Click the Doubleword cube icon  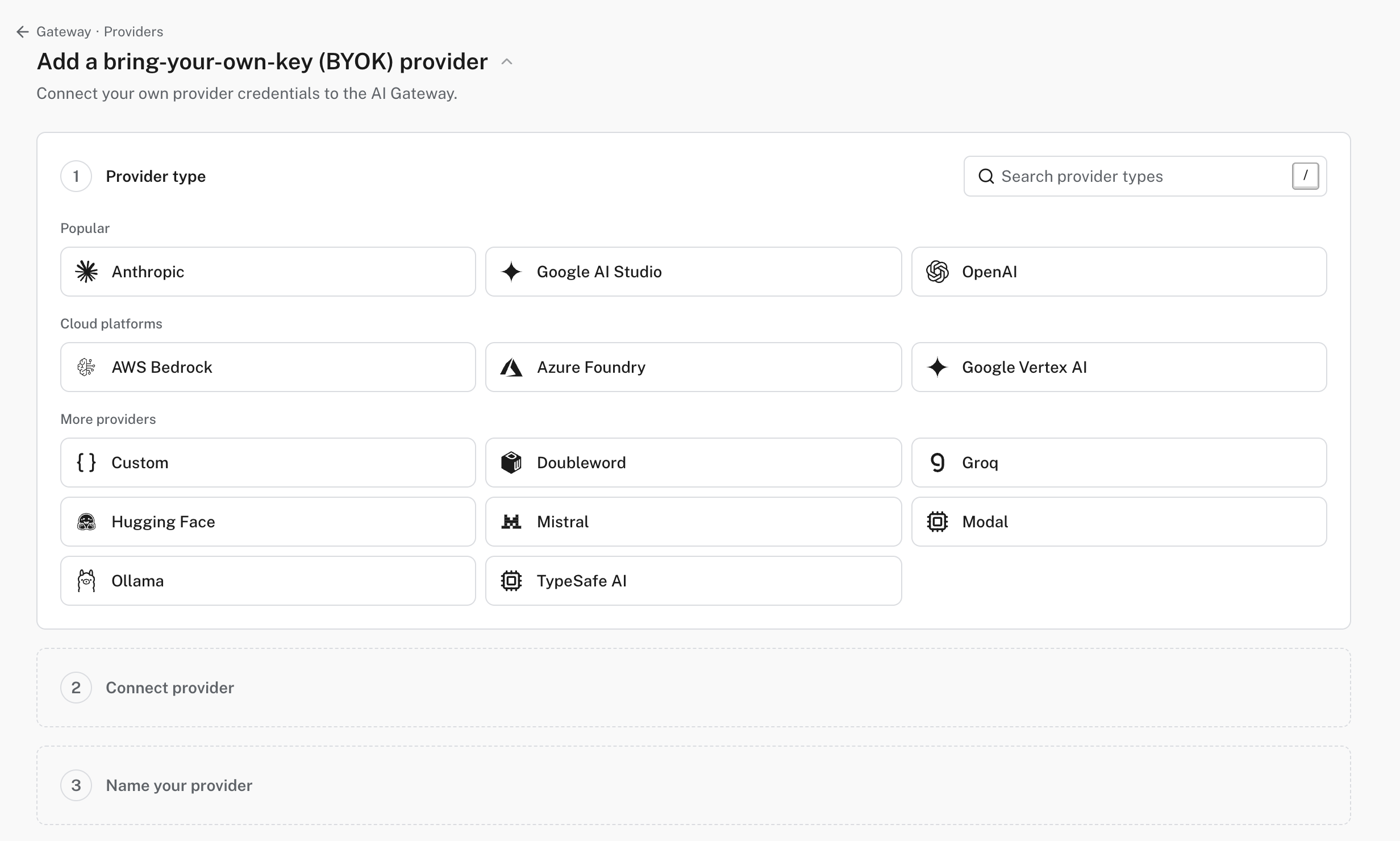(511, 463)
